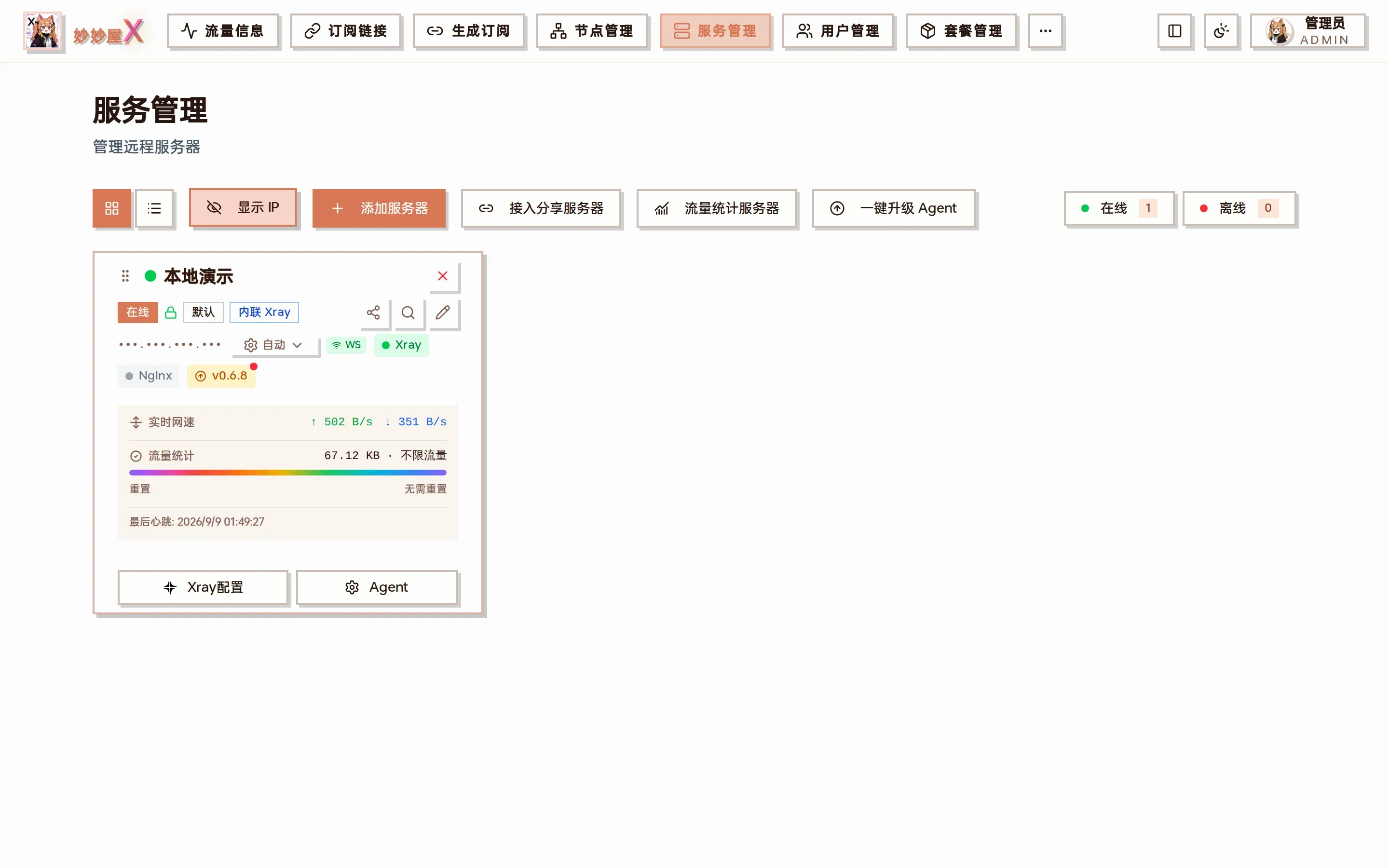Filter by 离线 servers count

point(1239,208)
